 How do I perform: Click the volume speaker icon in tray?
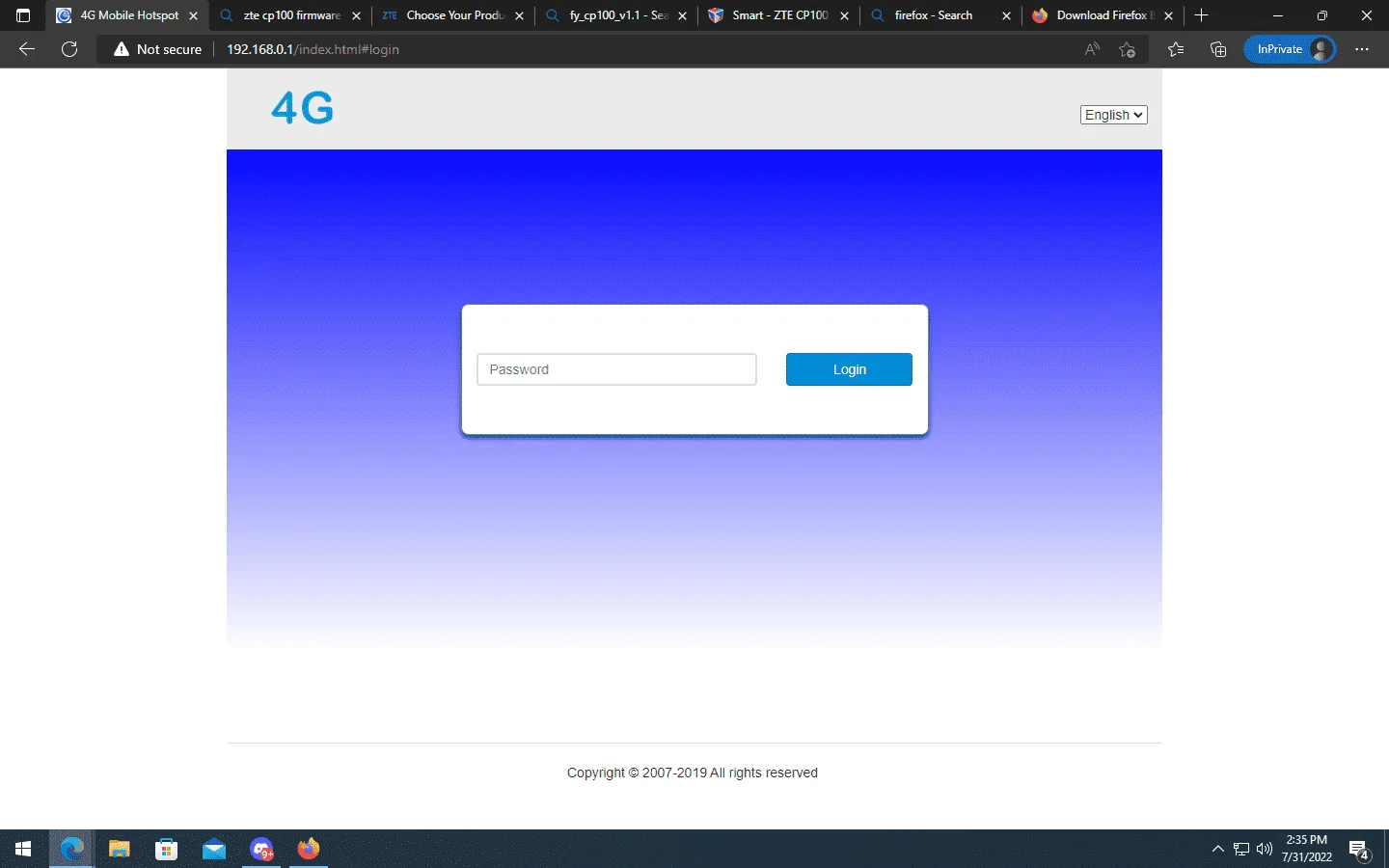[1265, 849]
